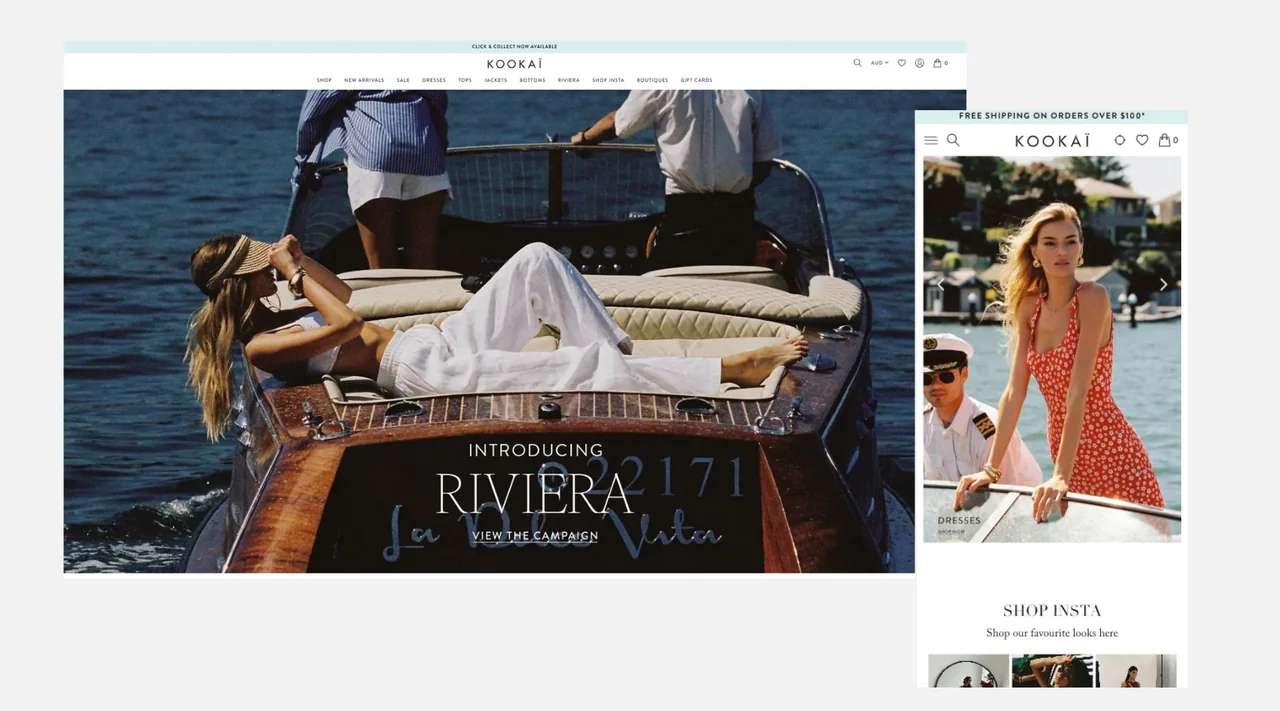
Task: Expand the AUD currency dropdown
Action: point(879,63)
